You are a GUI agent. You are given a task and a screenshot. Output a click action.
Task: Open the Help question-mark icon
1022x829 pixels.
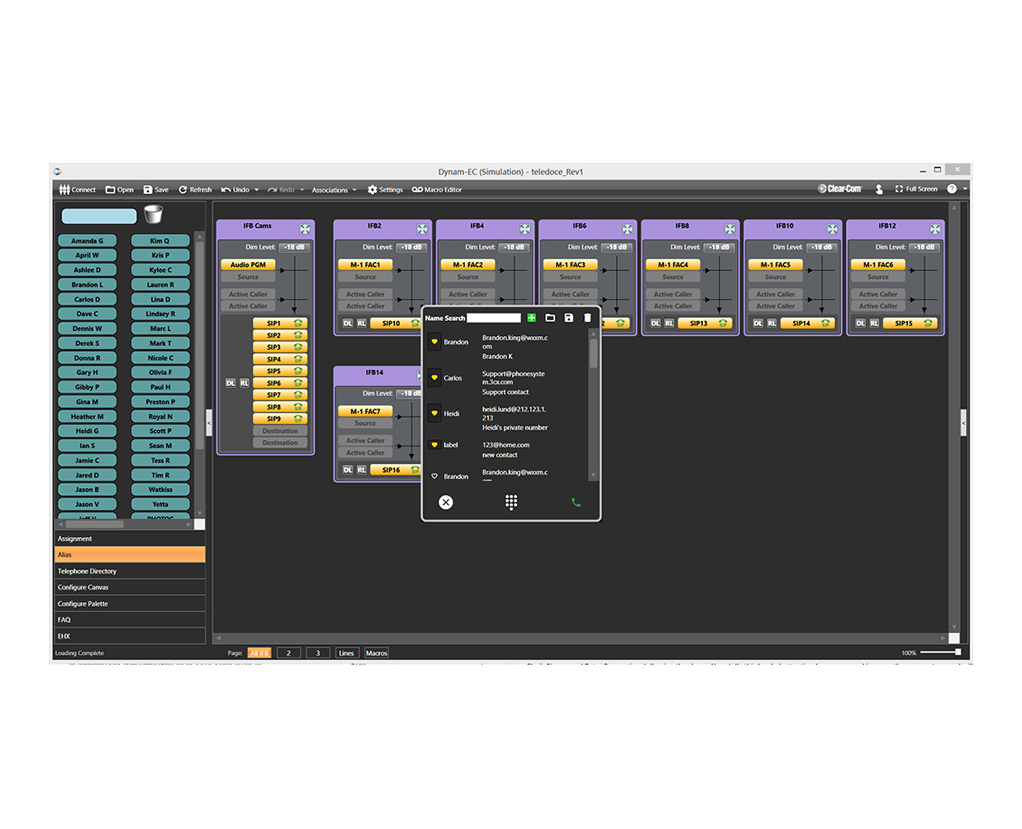click(x=952, y=189)
